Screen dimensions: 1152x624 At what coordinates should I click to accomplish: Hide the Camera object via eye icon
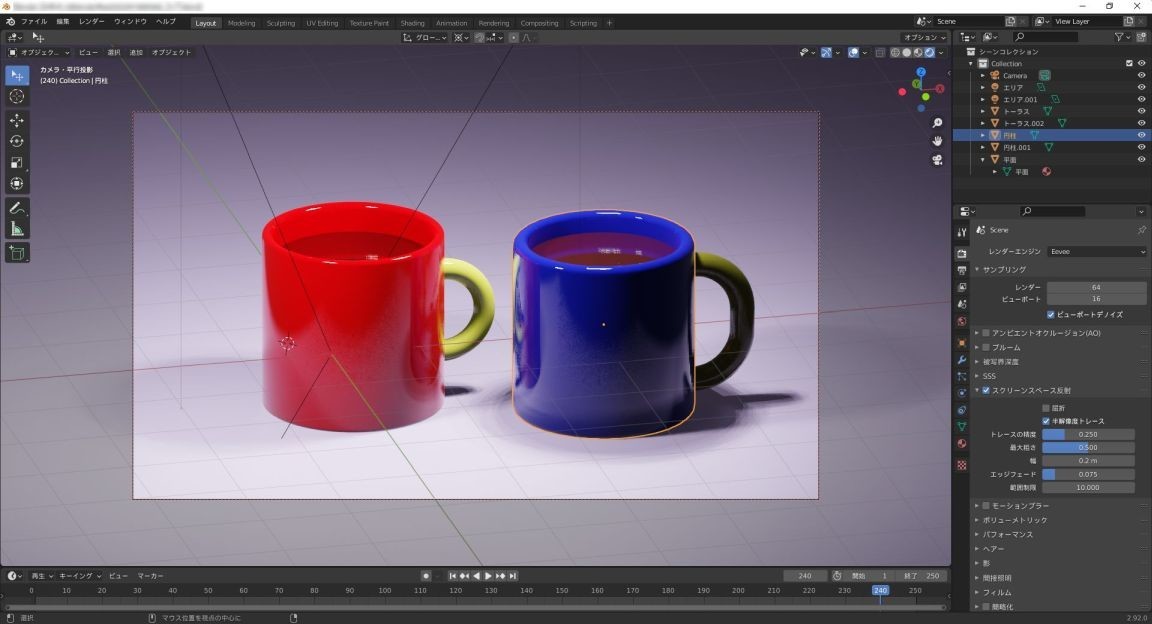pos(1141,75)
